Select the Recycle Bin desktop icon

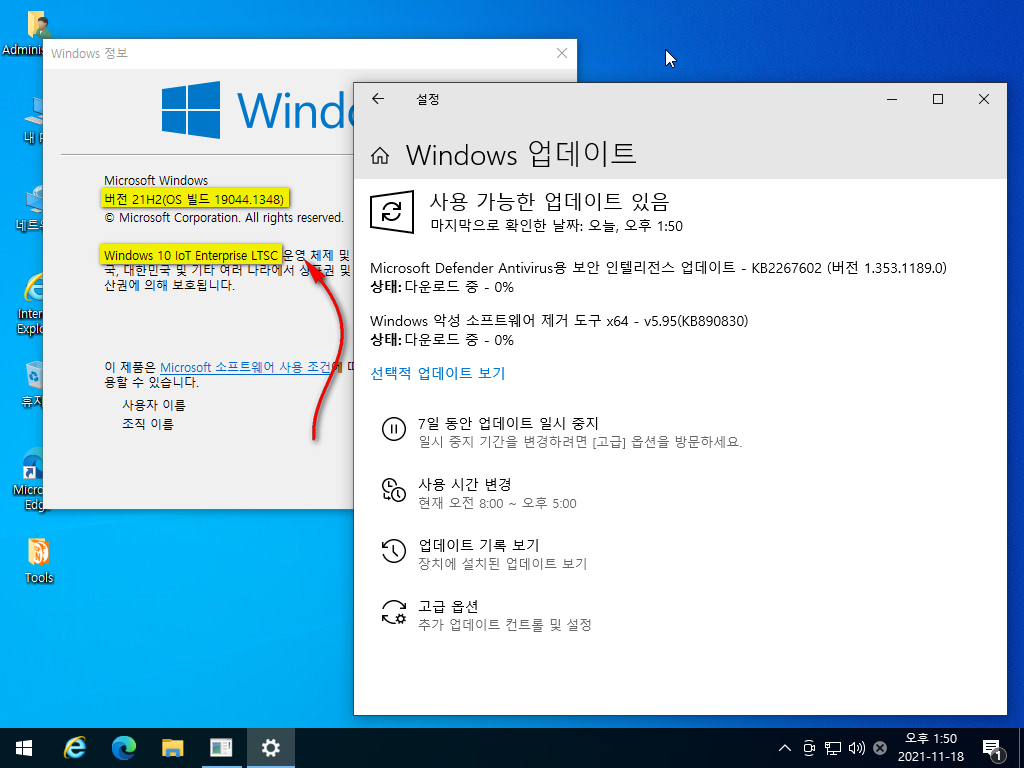(31, 385)
